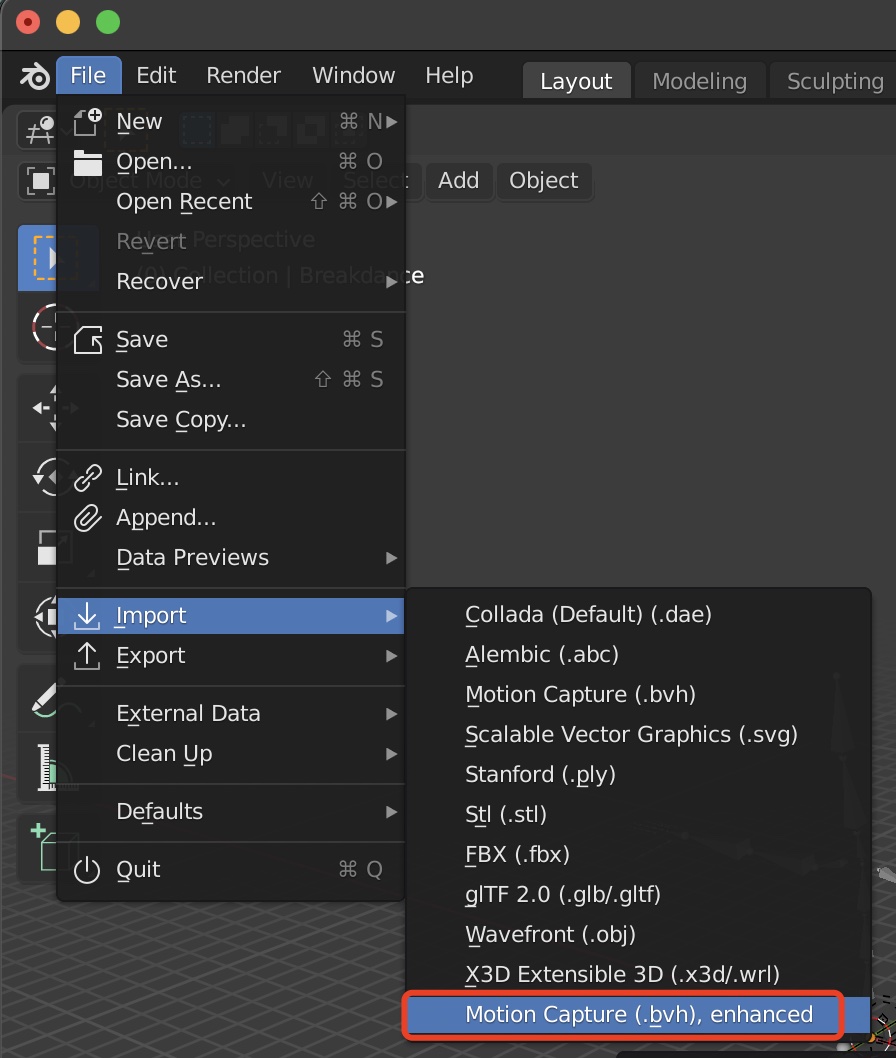Import Scalable Vector Graphics (.svg)

pyautogui.click(x=638, y=734)
